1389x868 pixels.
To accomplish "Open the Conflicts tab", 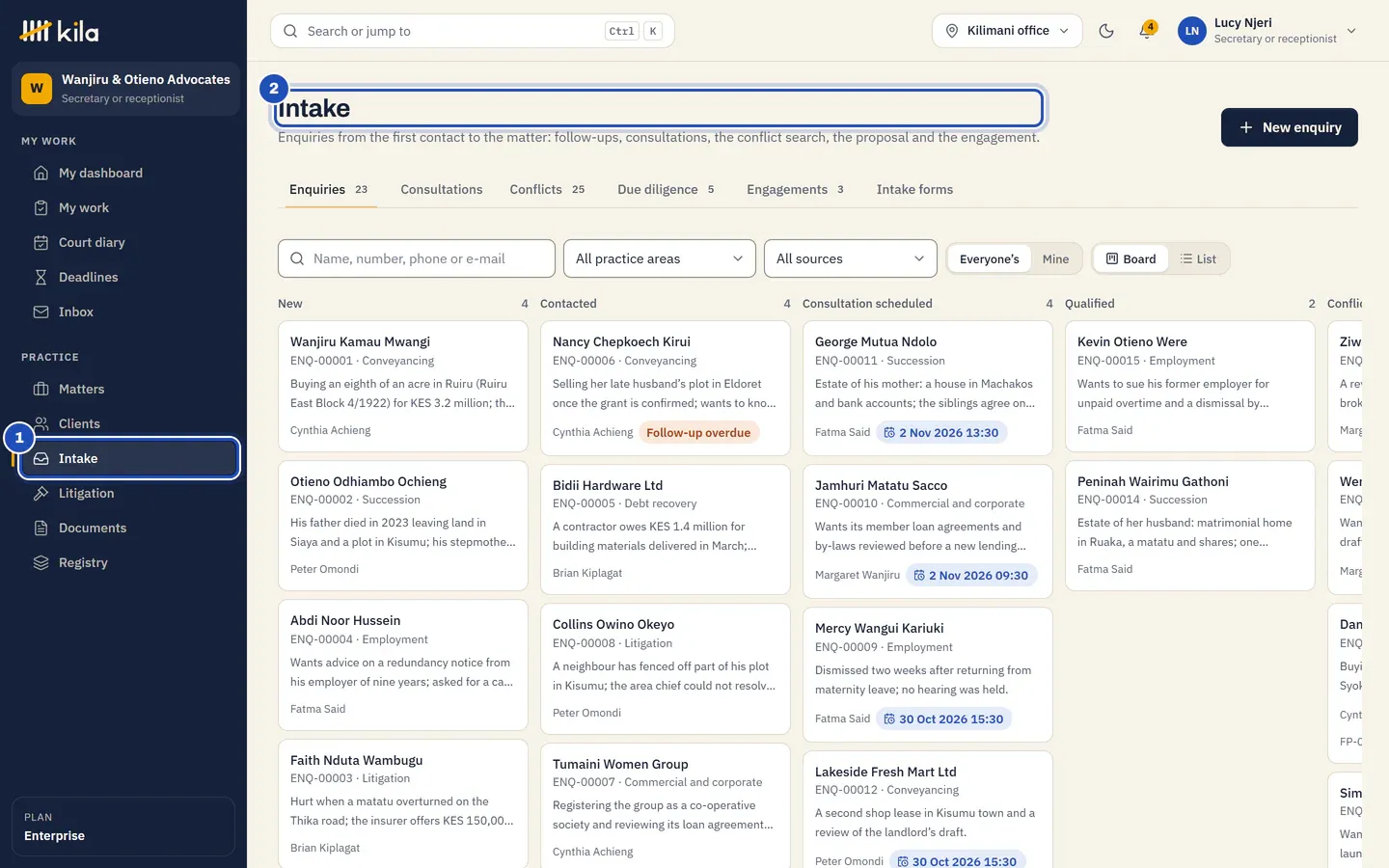I will (547, 189).
